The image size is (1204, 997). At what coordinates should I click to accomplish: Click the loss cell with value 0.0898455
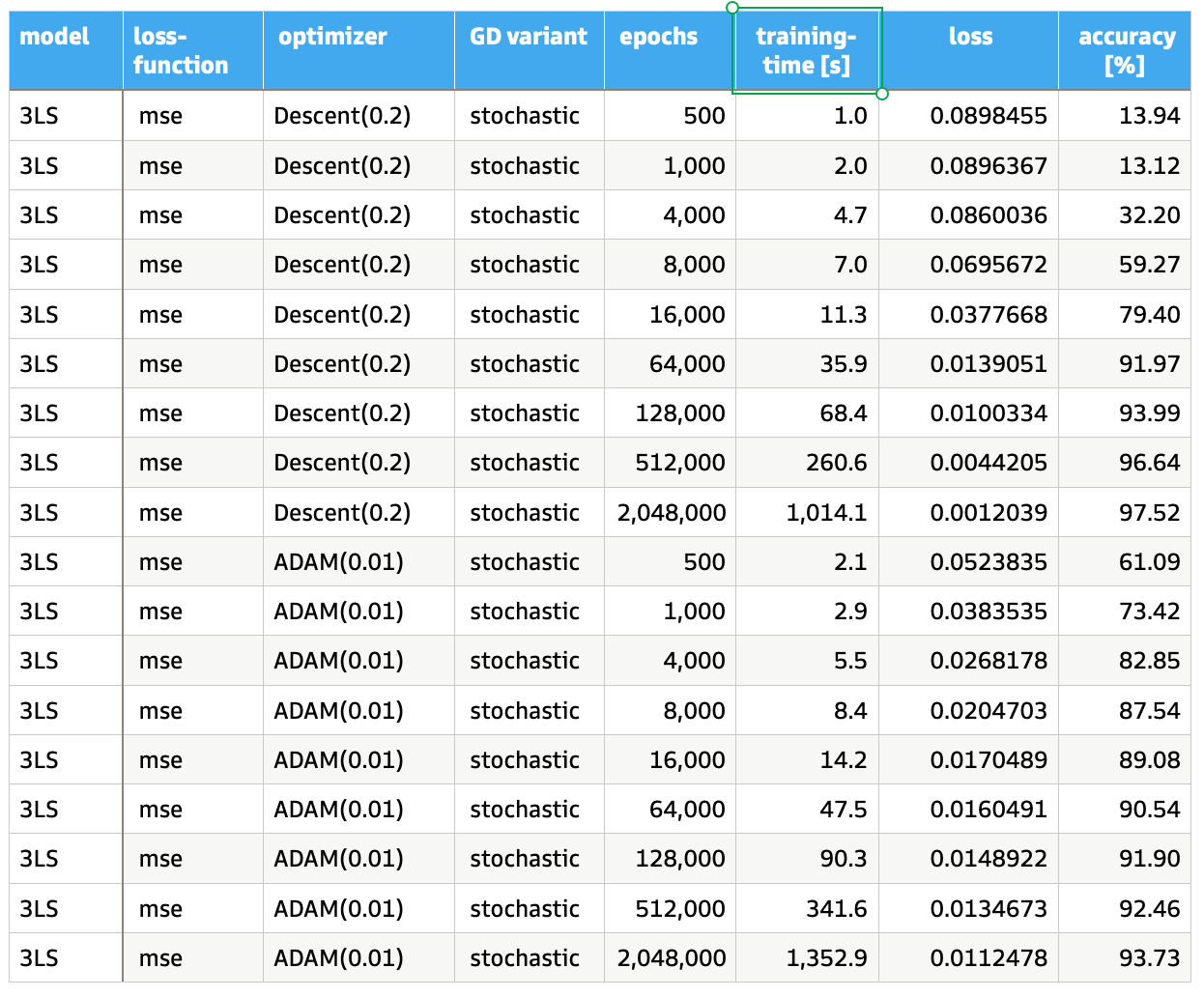[988, 116]
